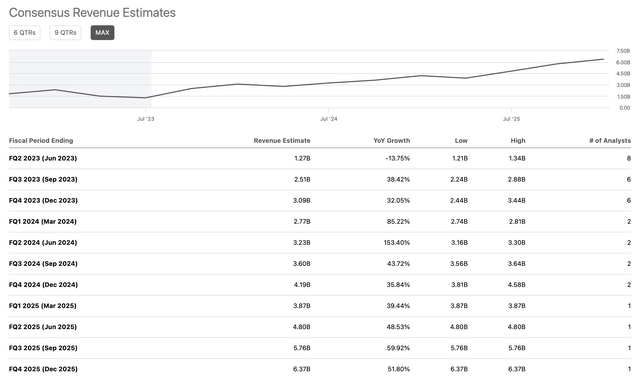Click the Jul '24 chart axis label
Image resolution: width=640 pixels, height=381 pixels.
(329, 119)
